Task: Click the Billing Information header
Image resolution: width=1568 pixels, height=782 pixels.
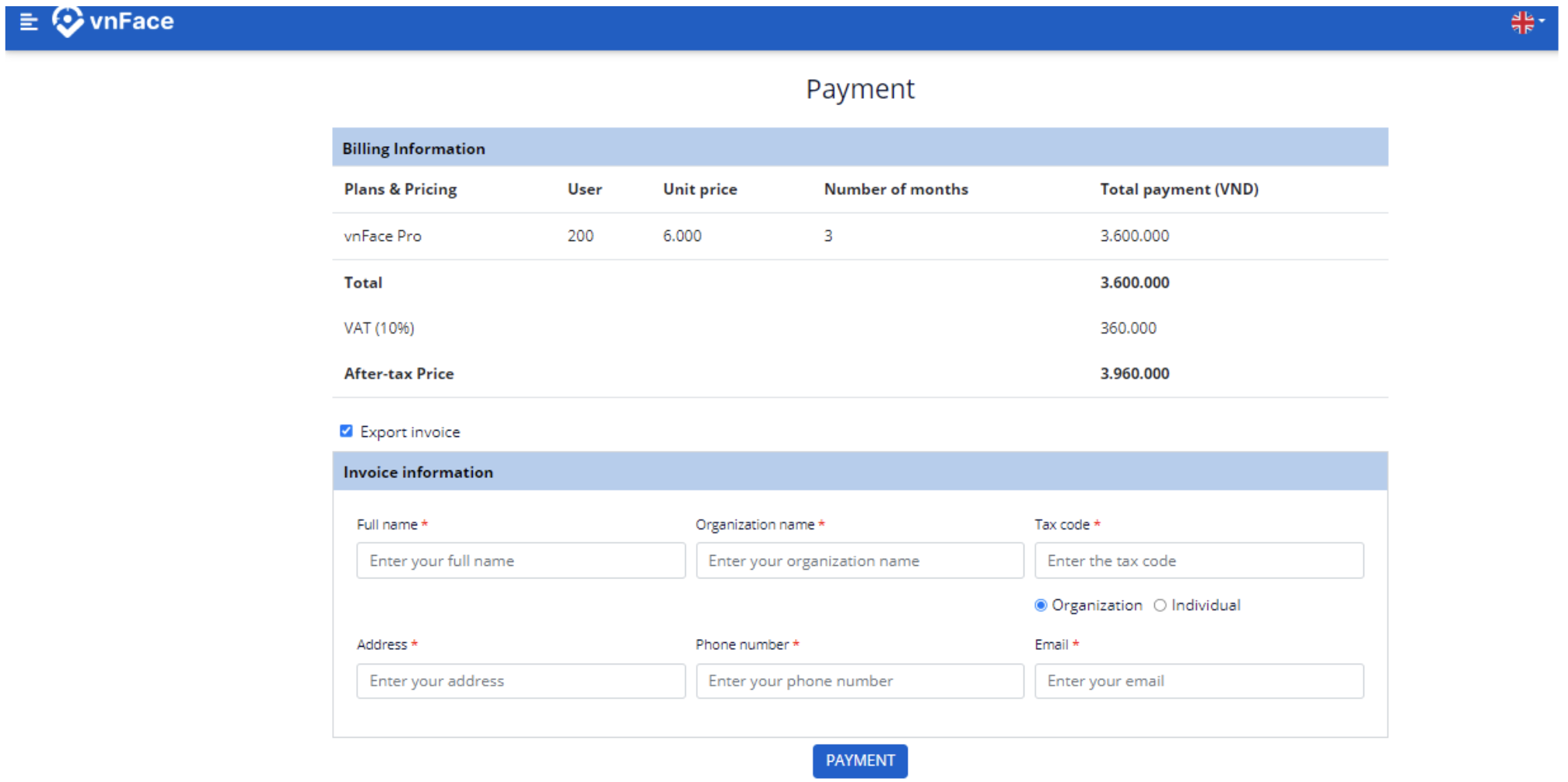Action: coord(859,147)
